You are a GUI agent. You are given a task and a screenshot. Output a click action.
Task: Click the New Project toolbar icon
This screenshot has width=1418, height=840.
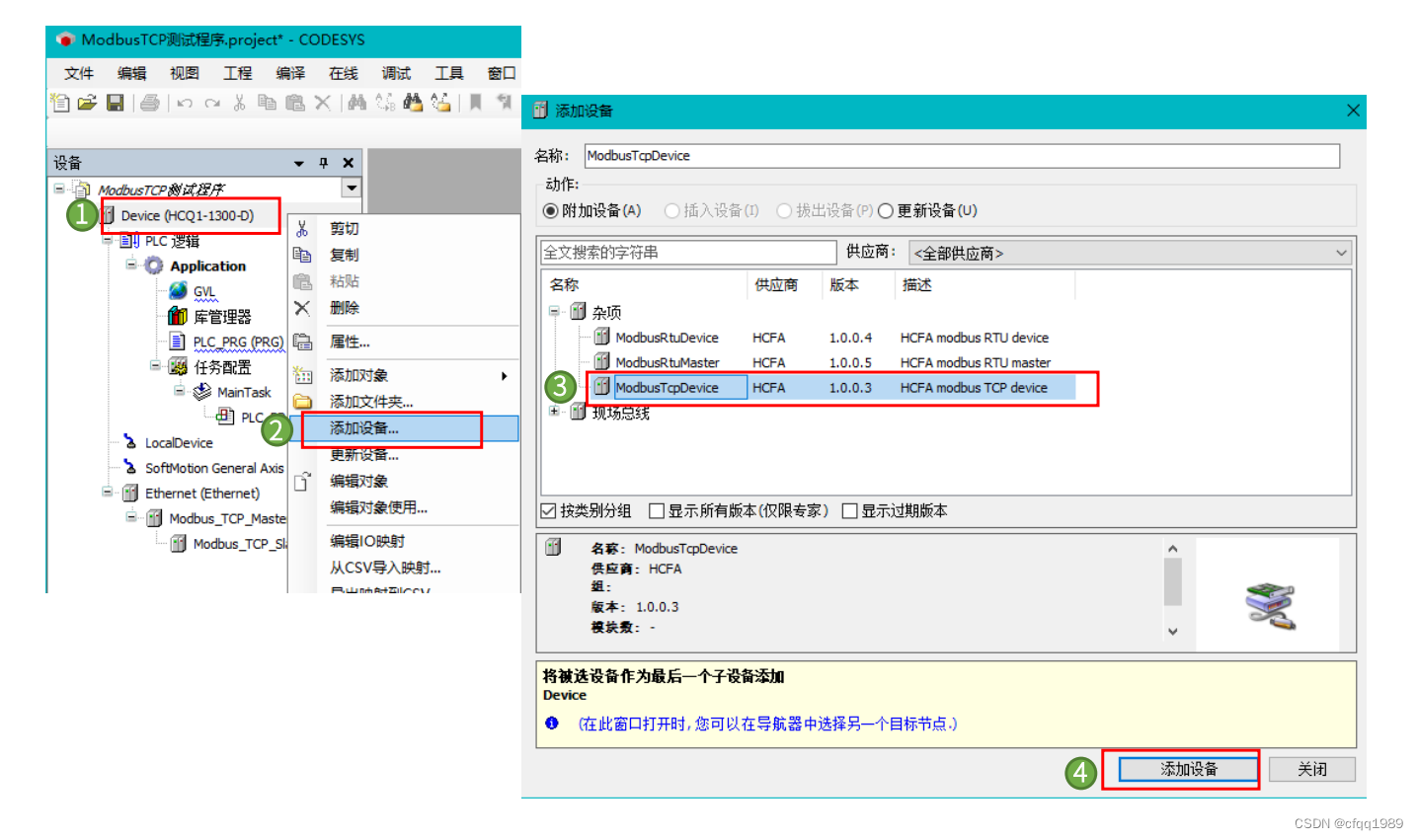coord(60,102)
